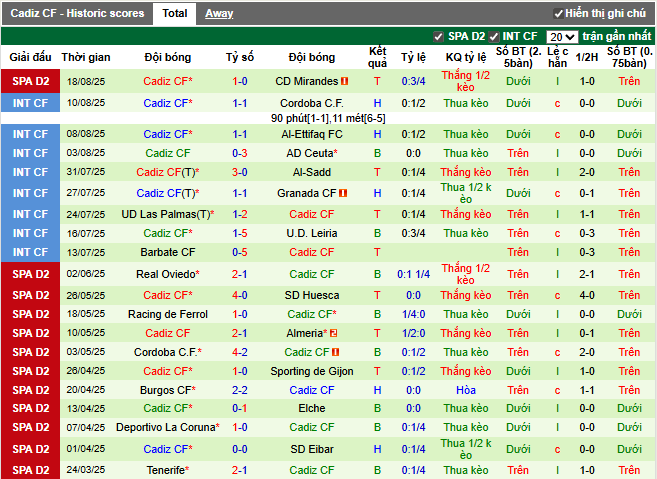The height and width of the screenshot is (479, 657).
Task: Click the 90 phút[1-1],11 mét[6-5] note
Action: 328,119
